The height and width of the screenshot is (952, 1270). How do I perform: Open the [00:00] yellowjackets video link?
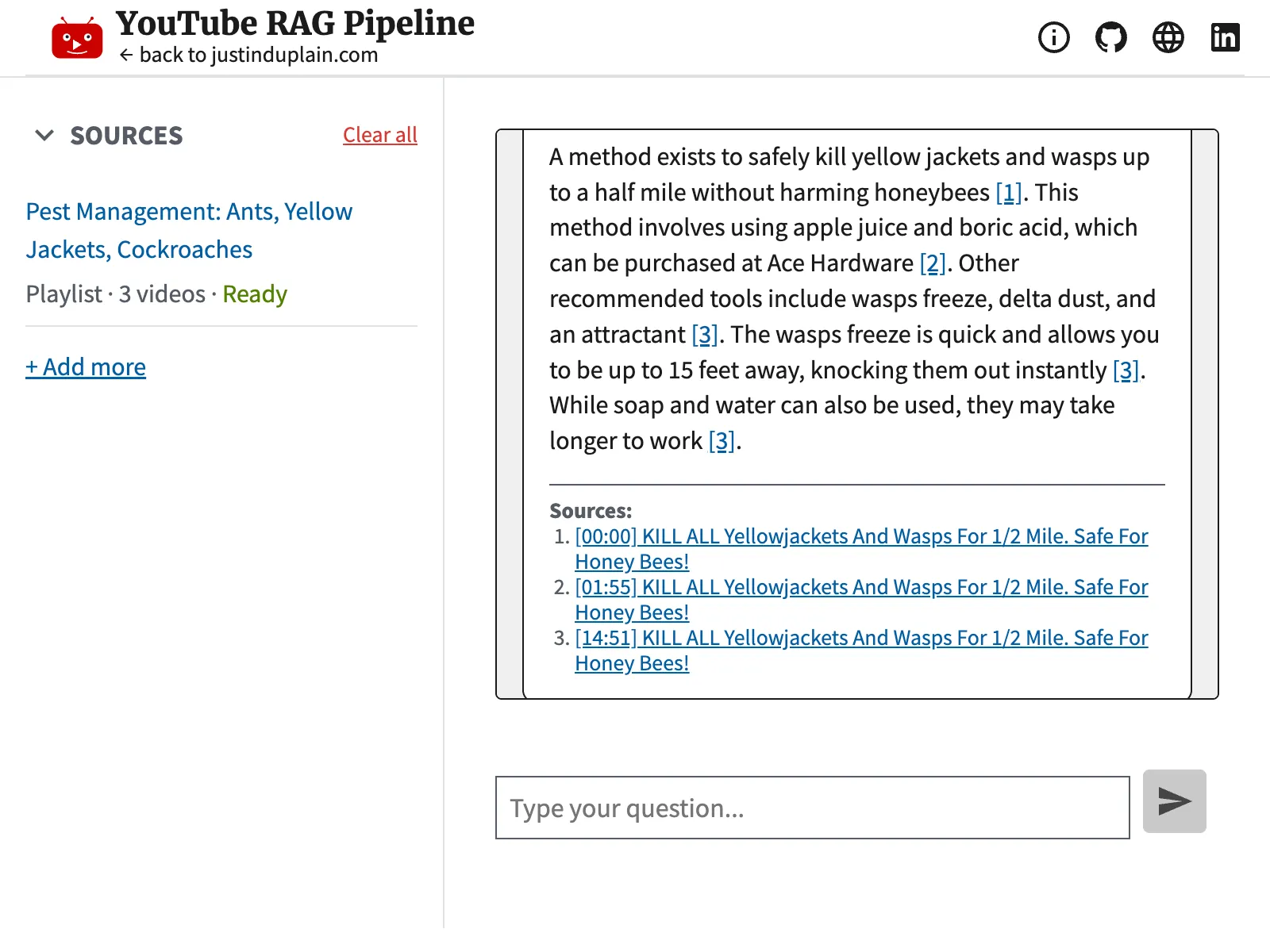point(861,536)
